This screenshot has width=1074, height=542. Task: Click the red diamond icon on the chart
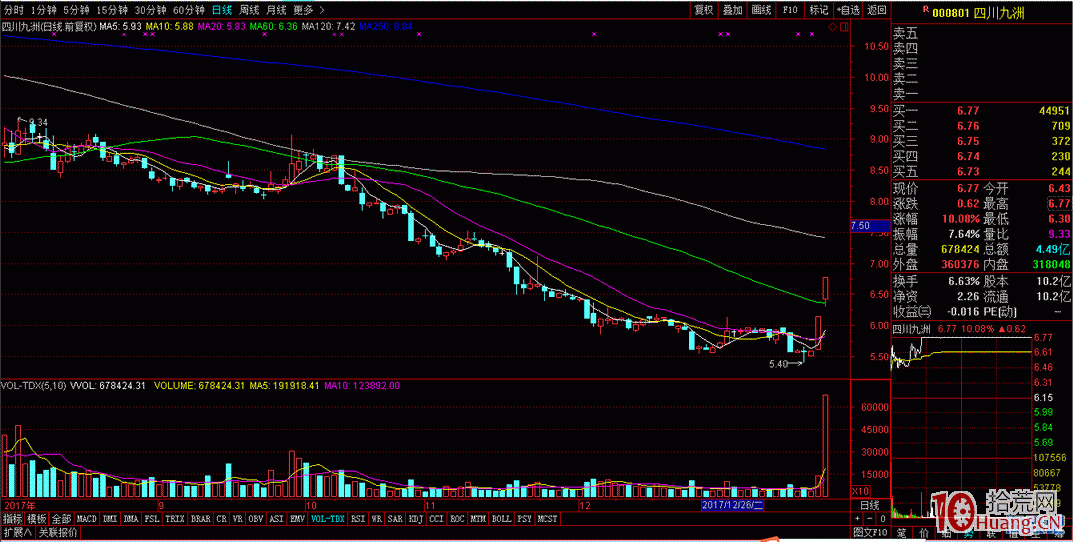832,27
